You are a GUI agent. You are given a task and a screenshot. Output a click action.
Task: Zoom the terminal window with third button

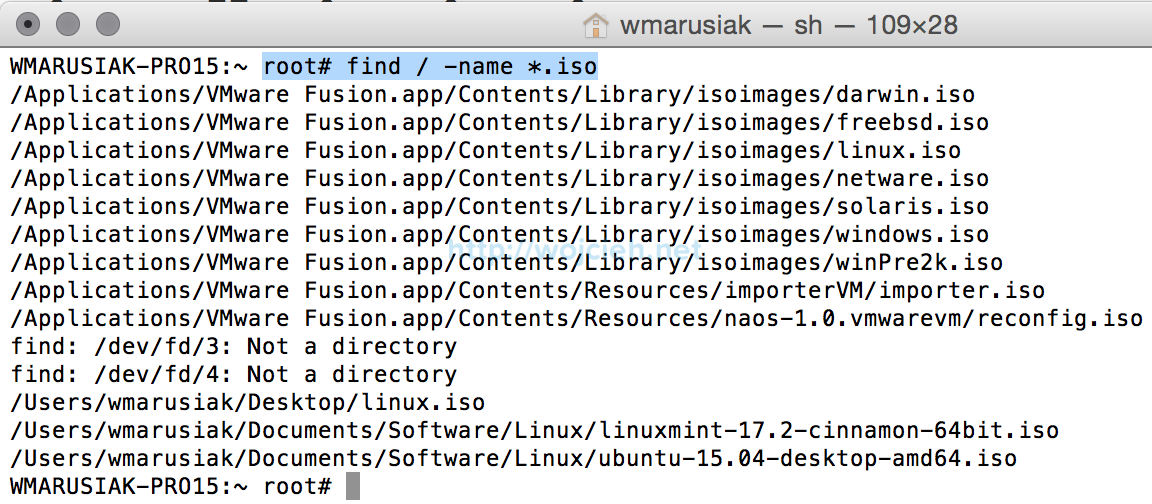(x=106, y=24)
